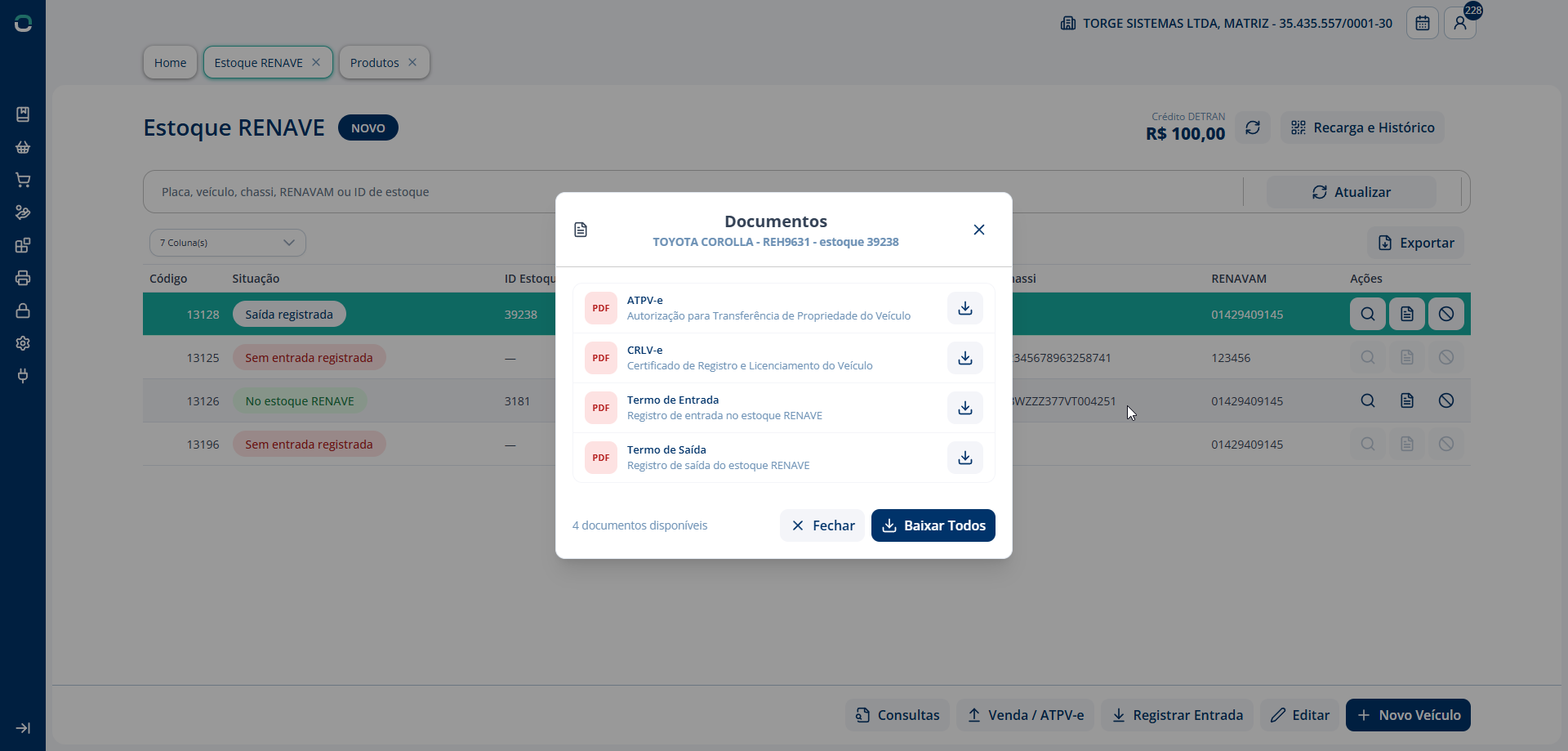Open the basket sidebar icon
1568x751 pixels.
coord(23,147)
